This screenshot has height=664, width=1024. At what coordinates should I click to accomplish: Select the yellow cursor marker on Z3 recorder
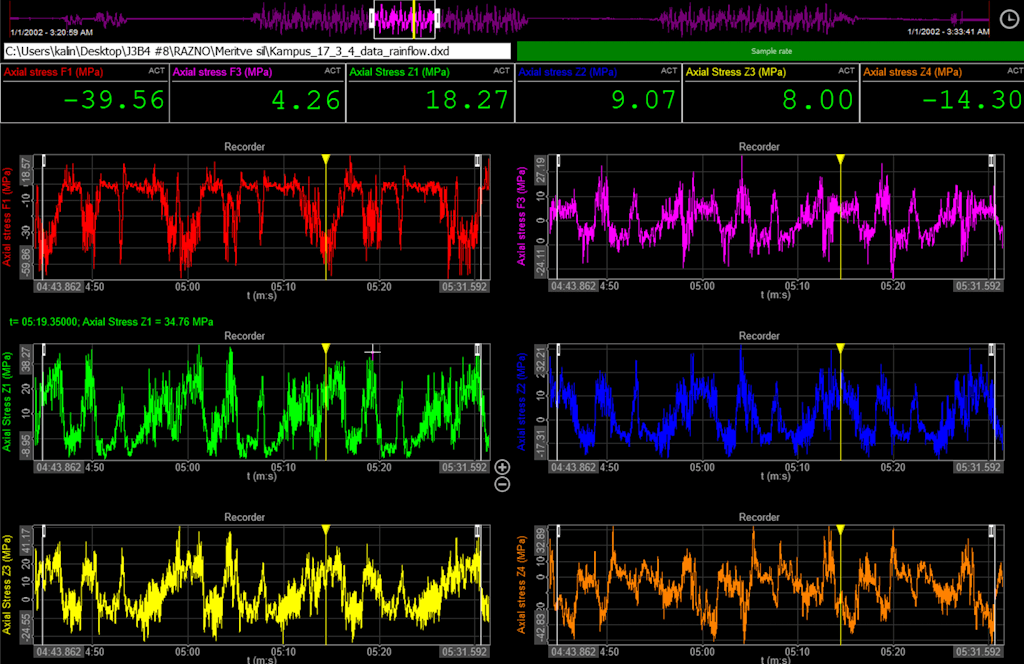(325, 530)
